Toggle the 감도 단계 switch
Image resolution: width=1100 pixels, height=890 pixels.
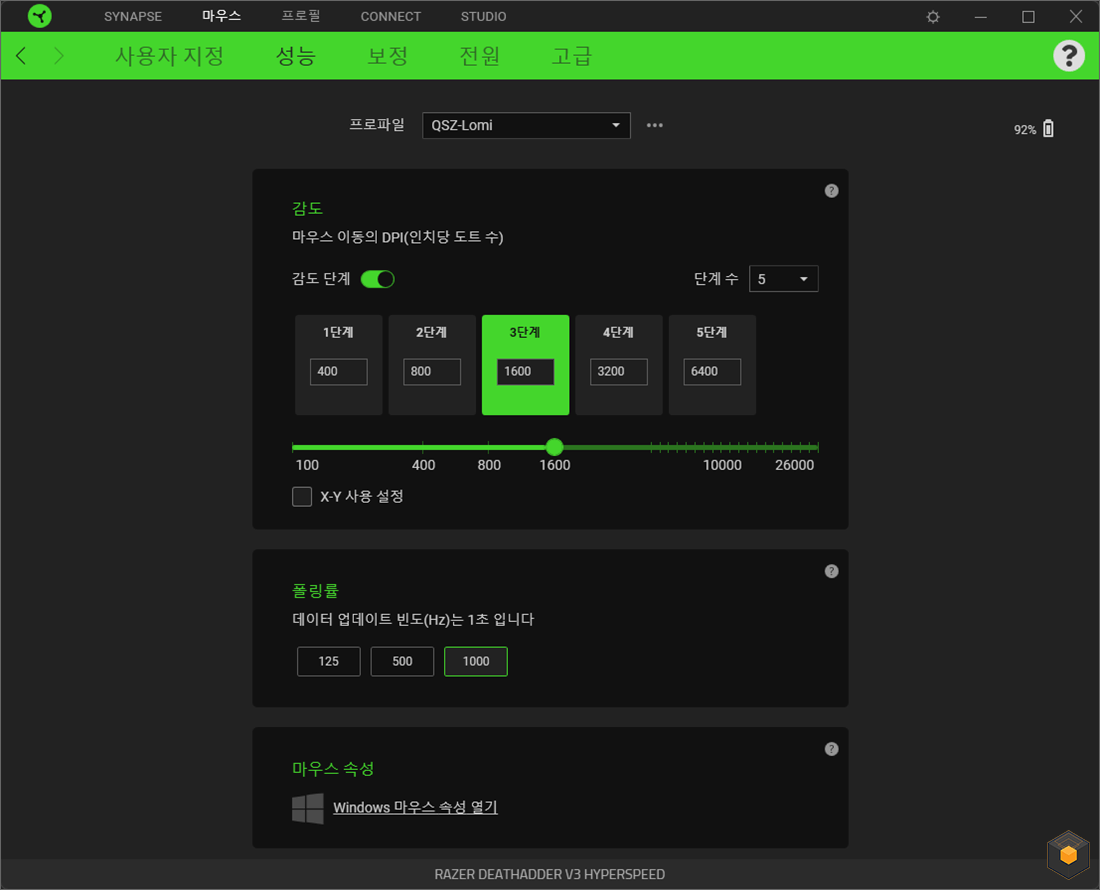[x=377, y=279]
